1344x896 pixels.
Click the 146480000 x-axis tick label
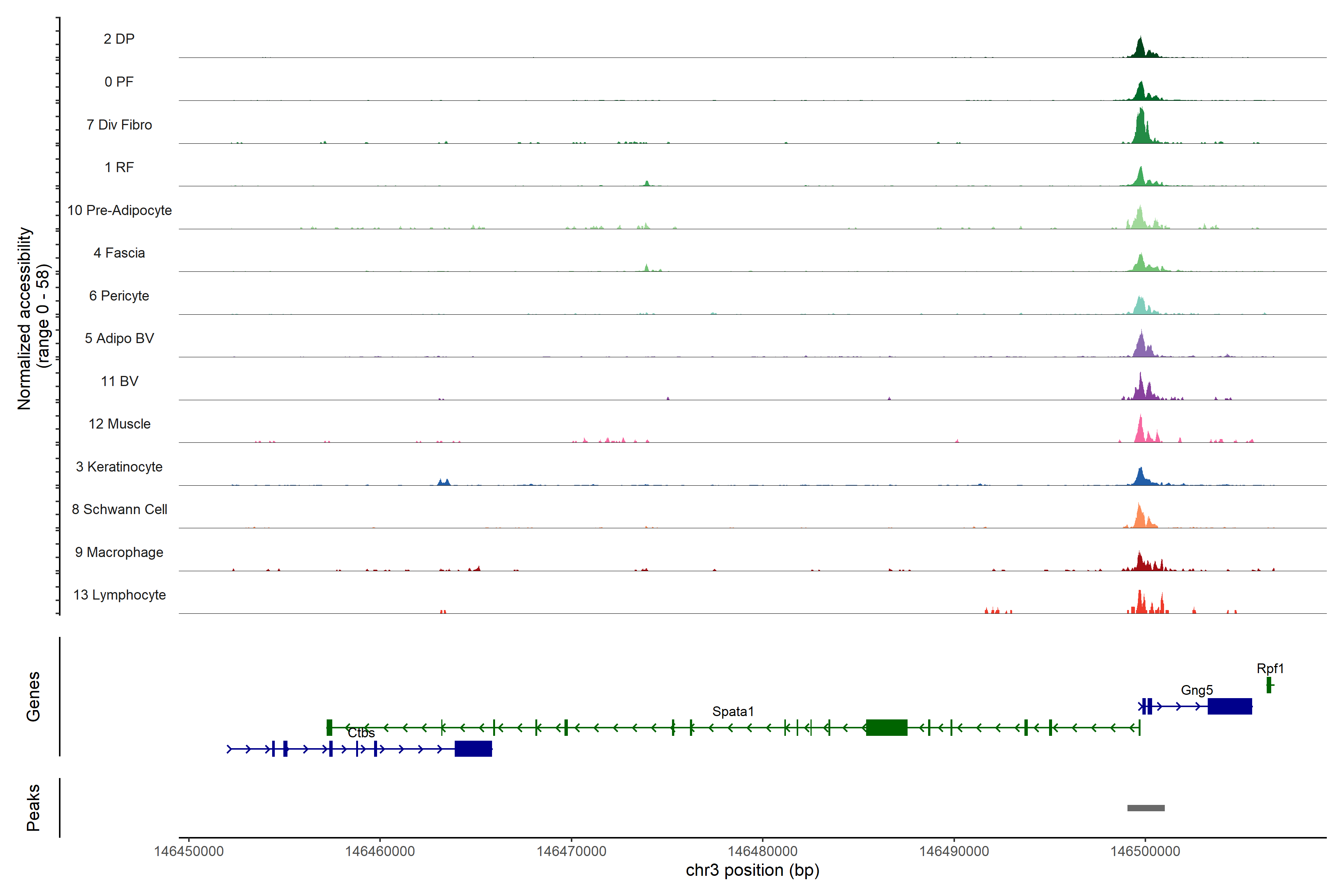(762, 851)
